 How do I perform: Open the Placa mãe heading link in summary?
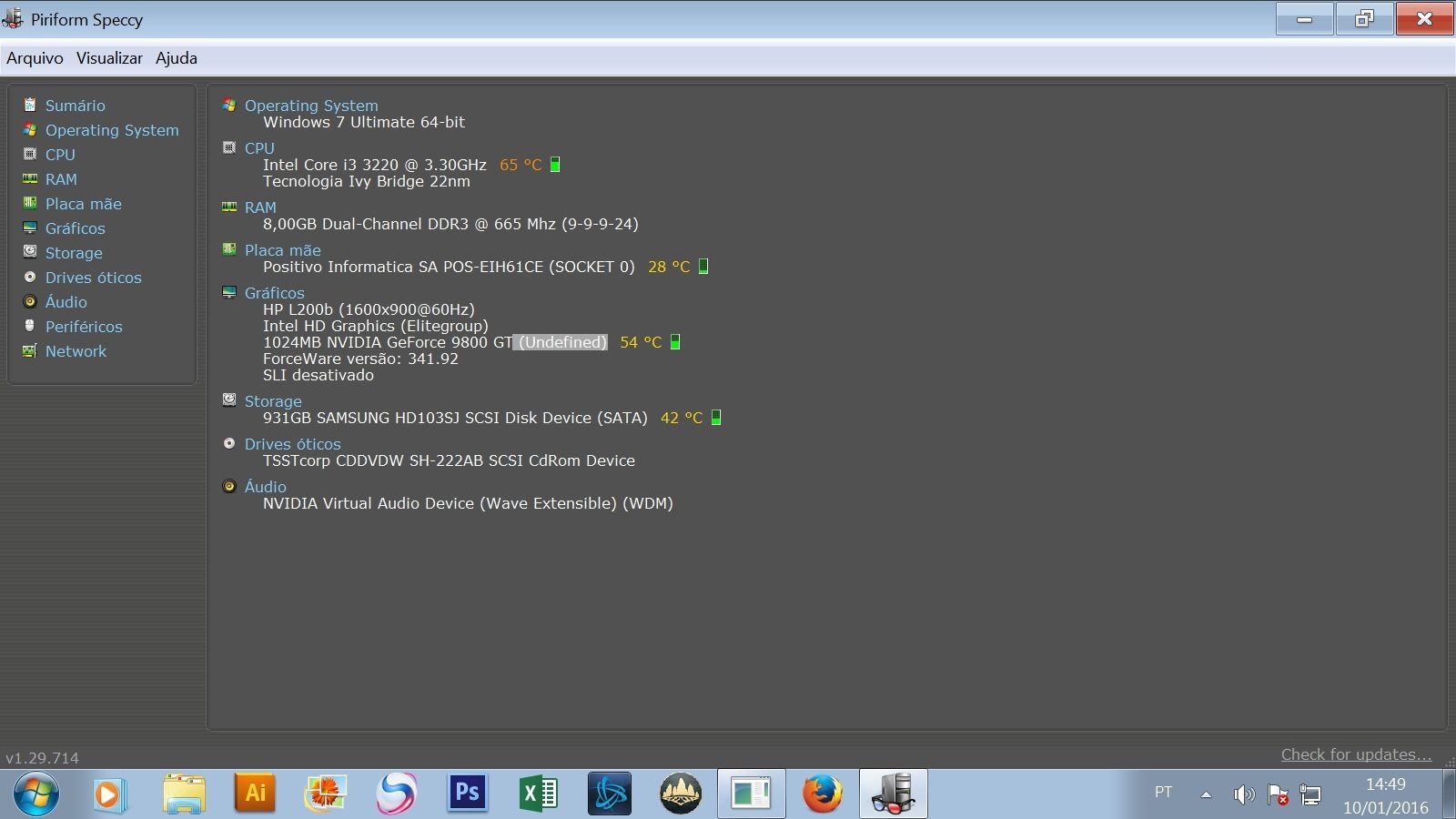[x=283, y=250]
